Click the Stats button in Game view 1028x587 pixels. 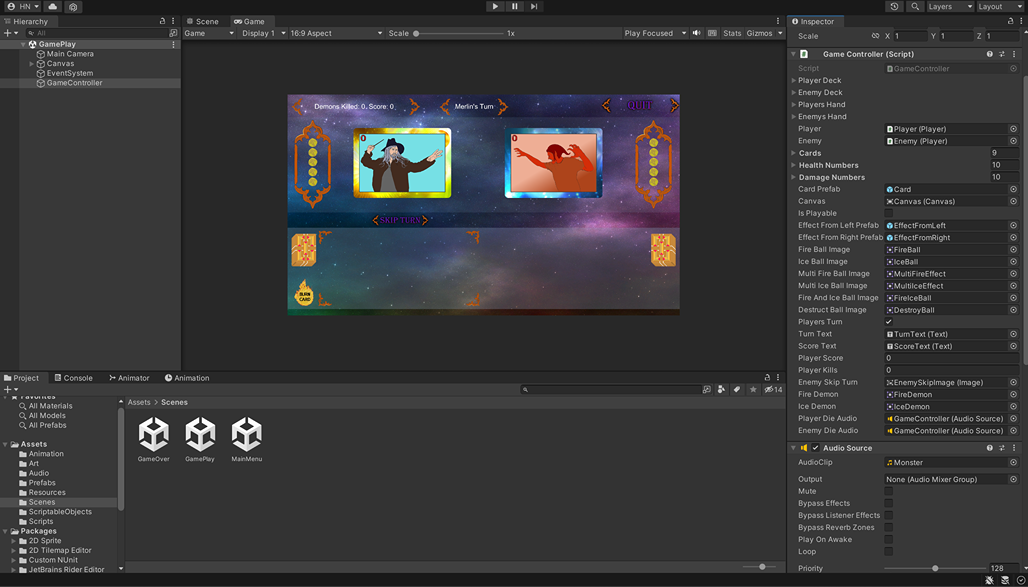pos(732,33)
